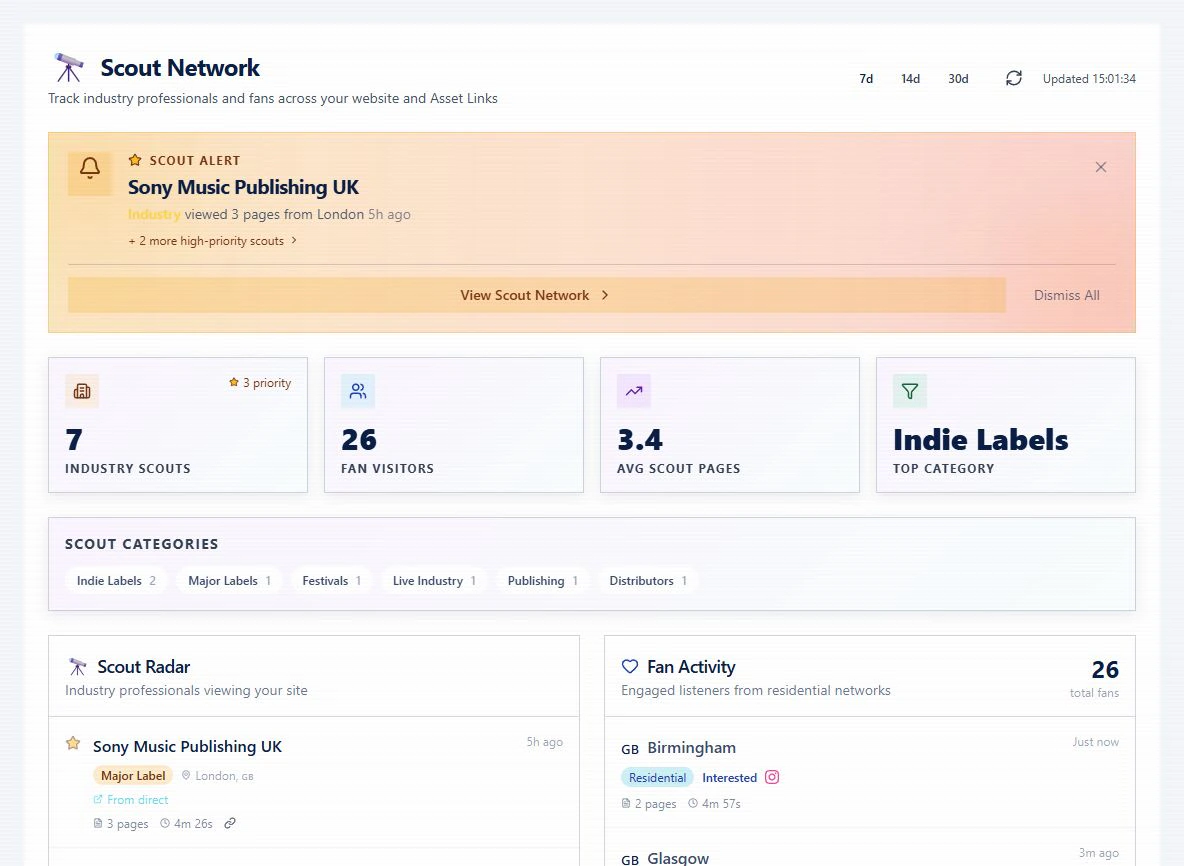The width and height of the screenshot is (1184, 866).
Task: Open the Fan Visitors stat card
Action: 454,425
